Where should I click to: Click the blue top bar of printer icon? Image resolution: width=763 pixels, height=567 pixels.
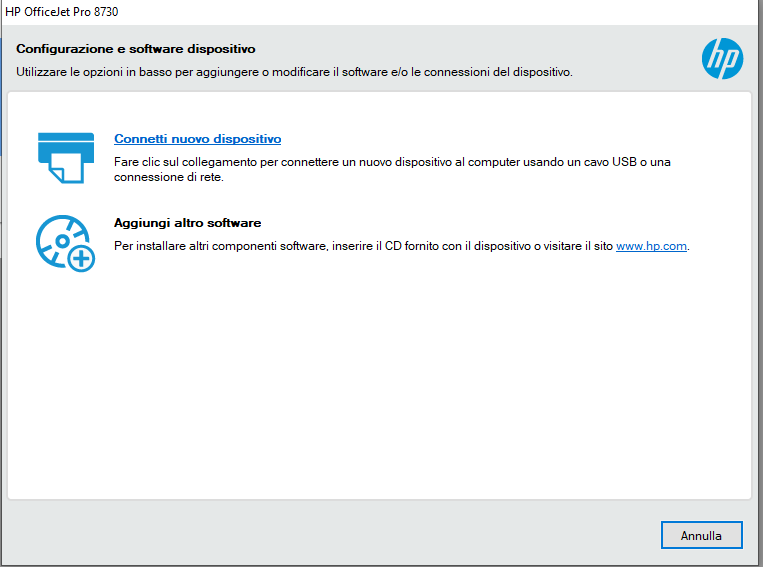(66, 141)
